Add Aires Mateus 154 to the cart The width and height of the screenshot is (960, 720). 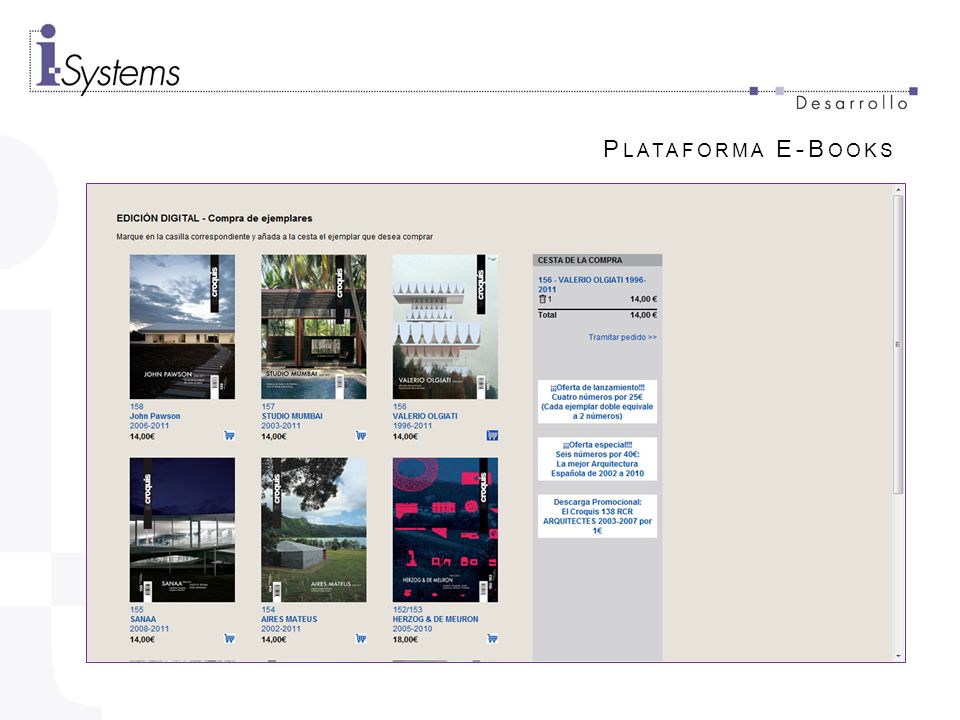pos(361,639)
